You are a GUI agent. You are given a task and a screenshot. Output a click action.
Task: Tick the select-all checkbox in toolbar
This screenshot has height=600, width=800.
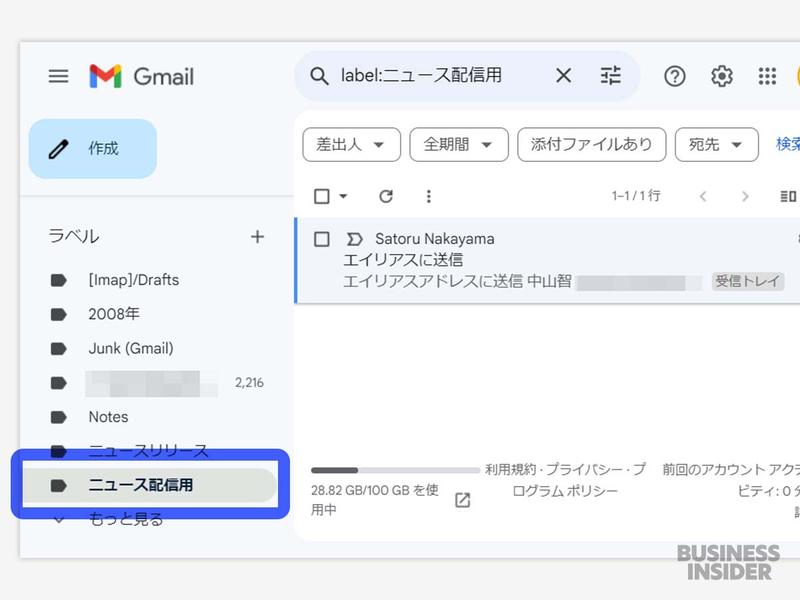[321, 196]
